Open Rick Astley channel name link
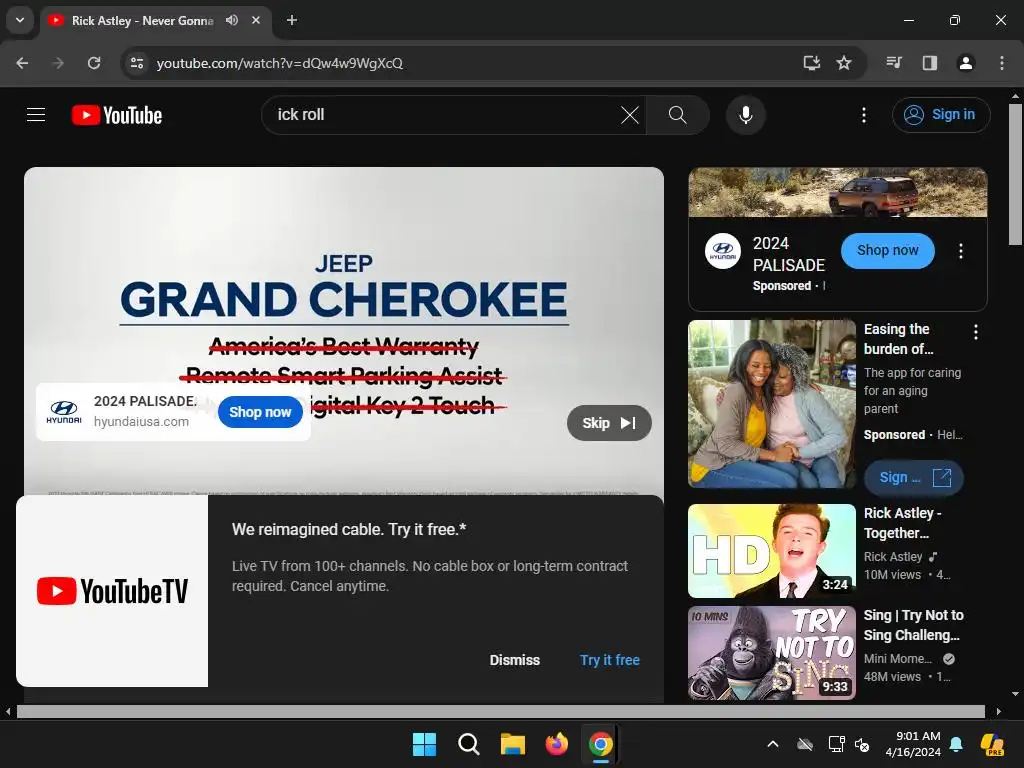 point(893,556)
